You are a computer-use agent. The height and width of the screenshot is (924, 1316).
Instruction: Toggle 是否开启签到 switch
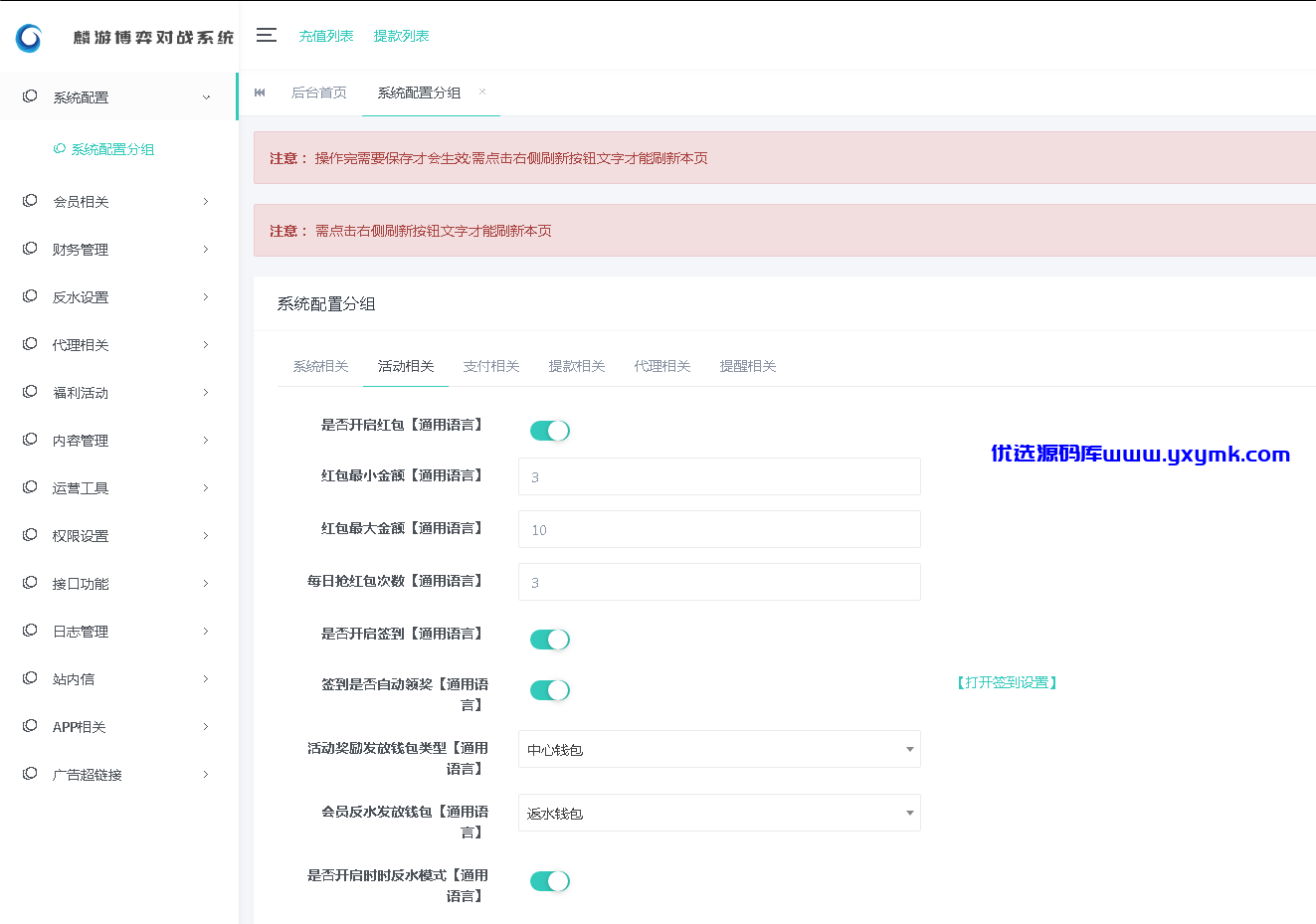pos(550,640)
